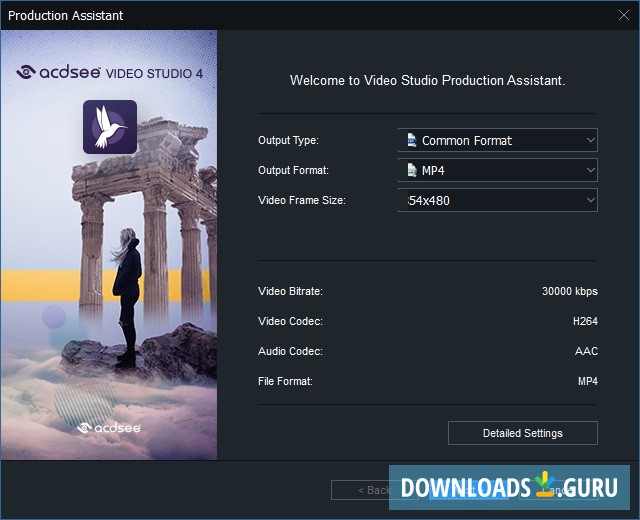Click the Video Frame Size label
This screenshot has width=640, height=520.
click(302, 200)
